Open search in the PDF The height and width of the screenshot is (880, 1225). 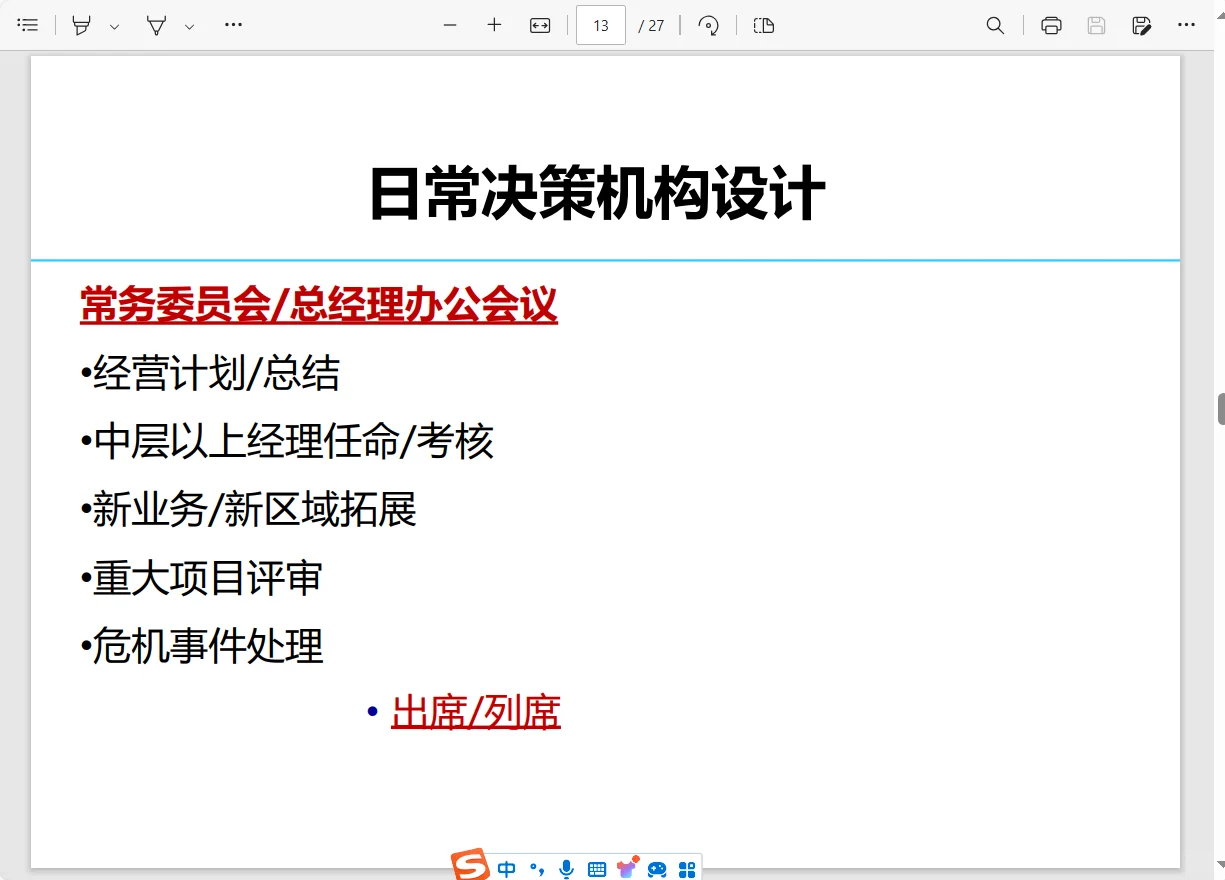click(995, 25)
